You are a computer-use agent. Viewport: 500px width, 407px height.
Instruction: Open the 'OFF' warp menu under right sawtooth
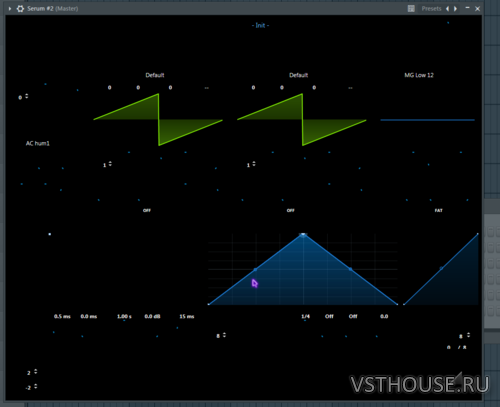pyautogui.click(x=290, y=210)
